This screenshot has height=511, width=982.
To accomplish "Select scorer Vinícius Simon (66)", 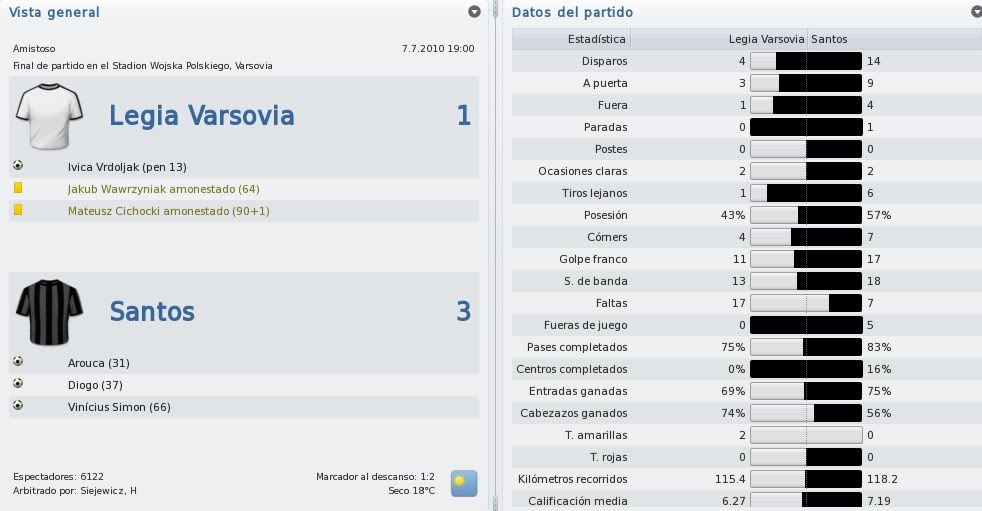I will (119, 407).
